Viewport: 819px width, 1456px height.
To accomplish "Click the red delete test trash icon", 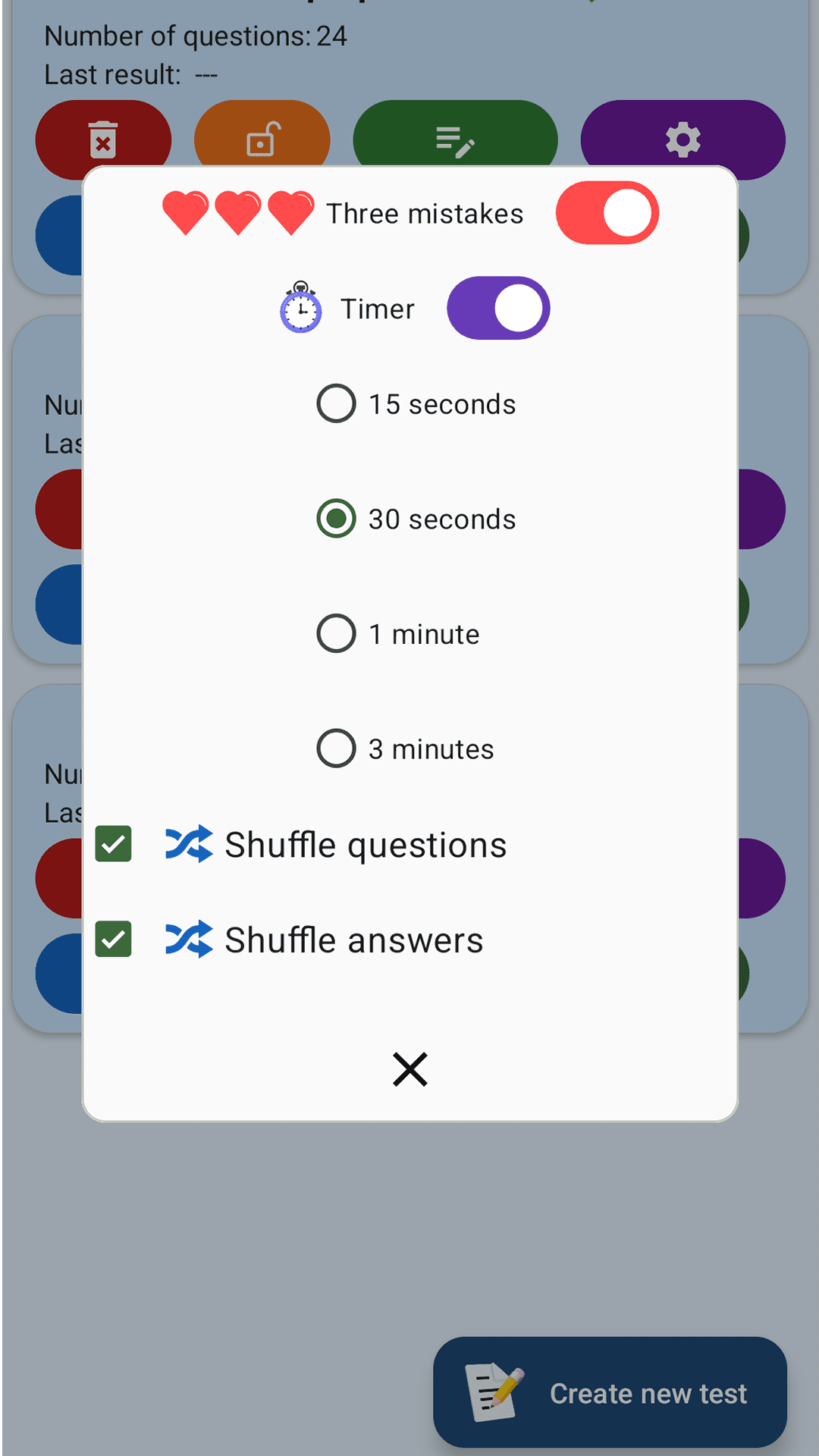I will (103, 140).
